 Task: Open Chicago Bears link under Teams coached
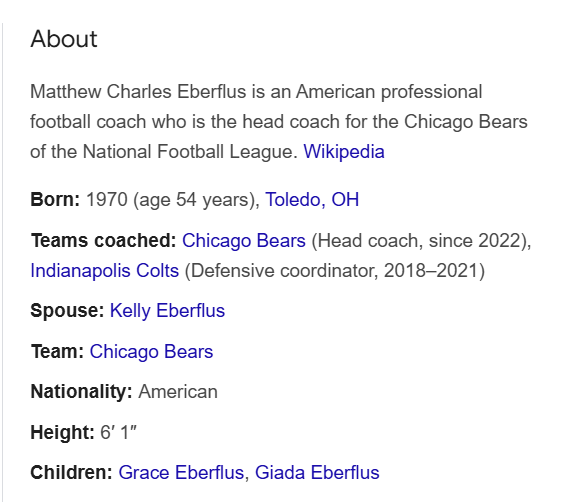[x=244, y=241]
